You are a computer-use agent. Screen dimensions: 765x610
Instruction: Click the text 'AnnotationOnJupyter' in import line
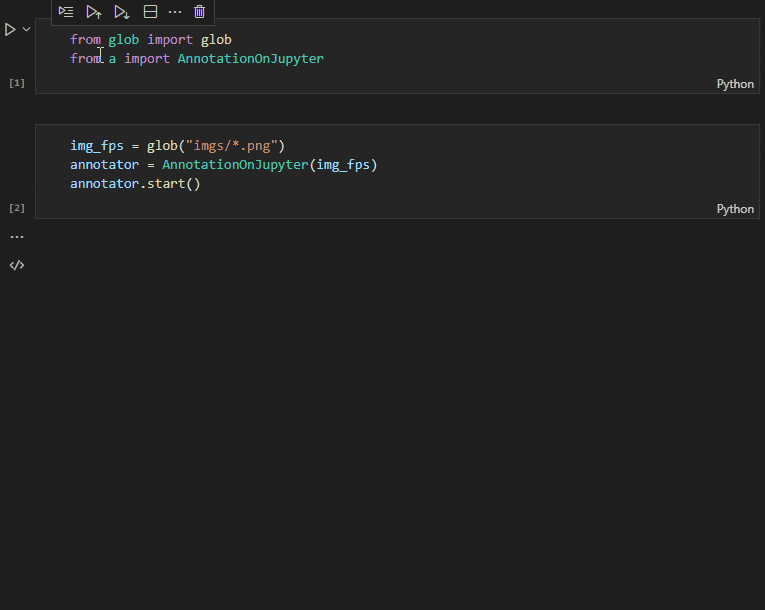pyautogui.click(x=251, y=59)
